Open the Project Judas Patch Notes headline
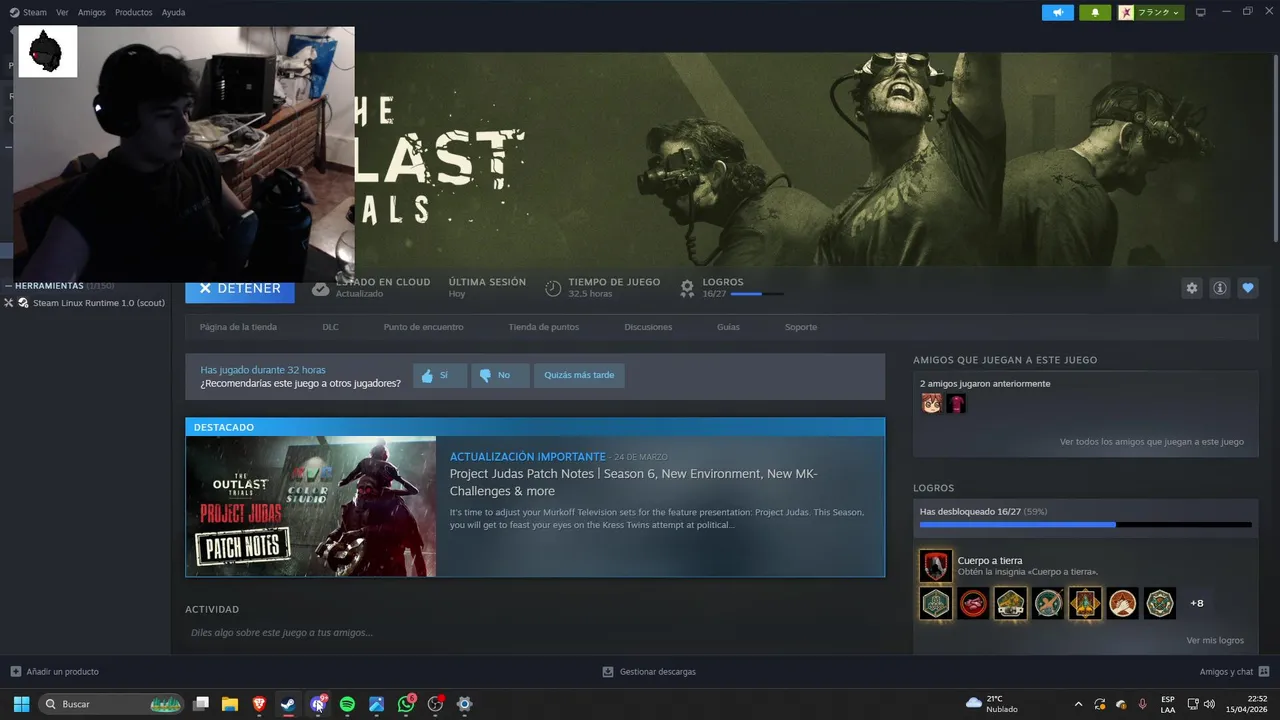Screen dimensions: 1280x720 click(x=633, y=482)
